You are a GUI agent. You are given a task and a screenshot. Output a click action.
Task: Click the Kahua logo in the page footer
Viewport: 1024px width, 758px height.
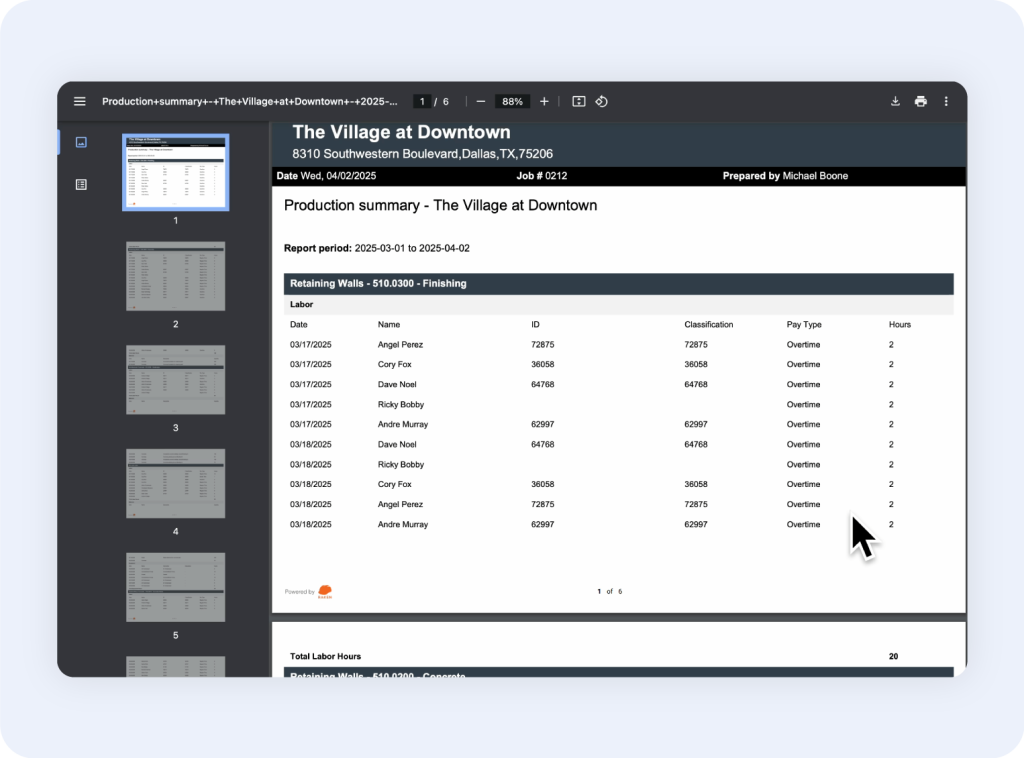(325, 592)
